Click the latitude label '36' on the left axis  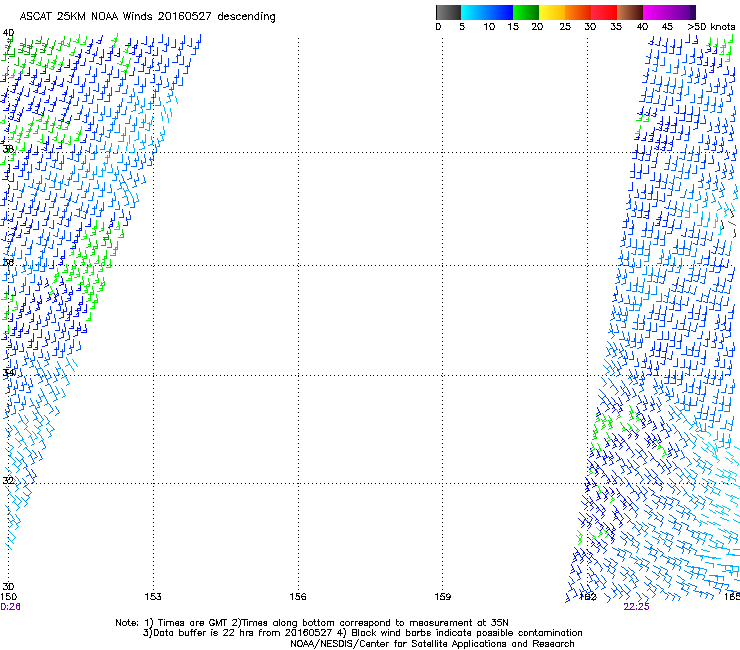click(8, 262)
